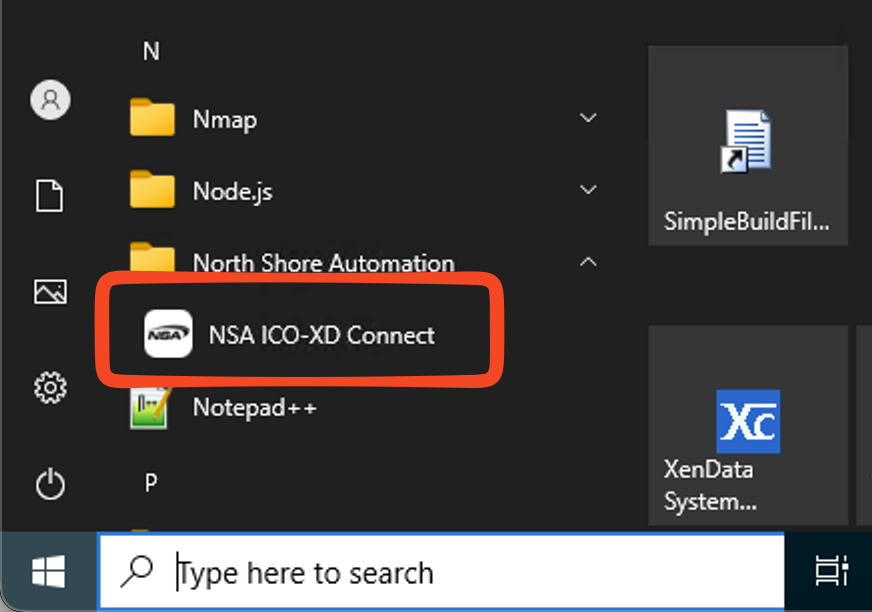Click the XenData System... tile label

click(x=710, y=485)
